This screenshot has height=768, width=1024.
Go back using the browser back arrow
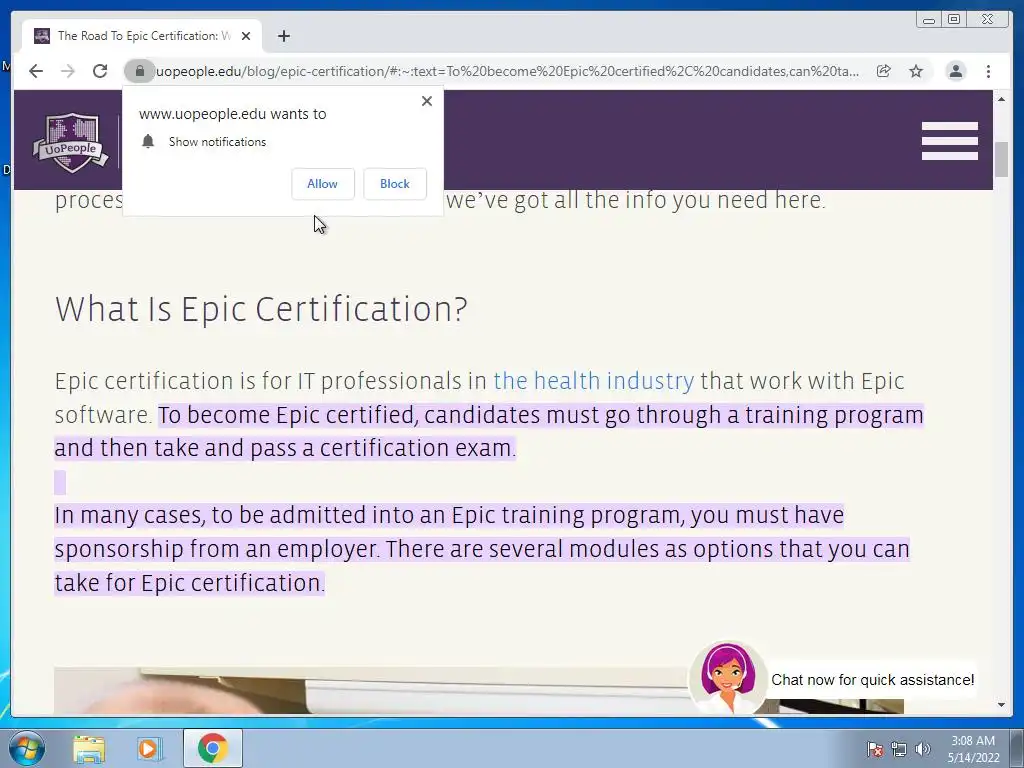click(x=36, y=71)
